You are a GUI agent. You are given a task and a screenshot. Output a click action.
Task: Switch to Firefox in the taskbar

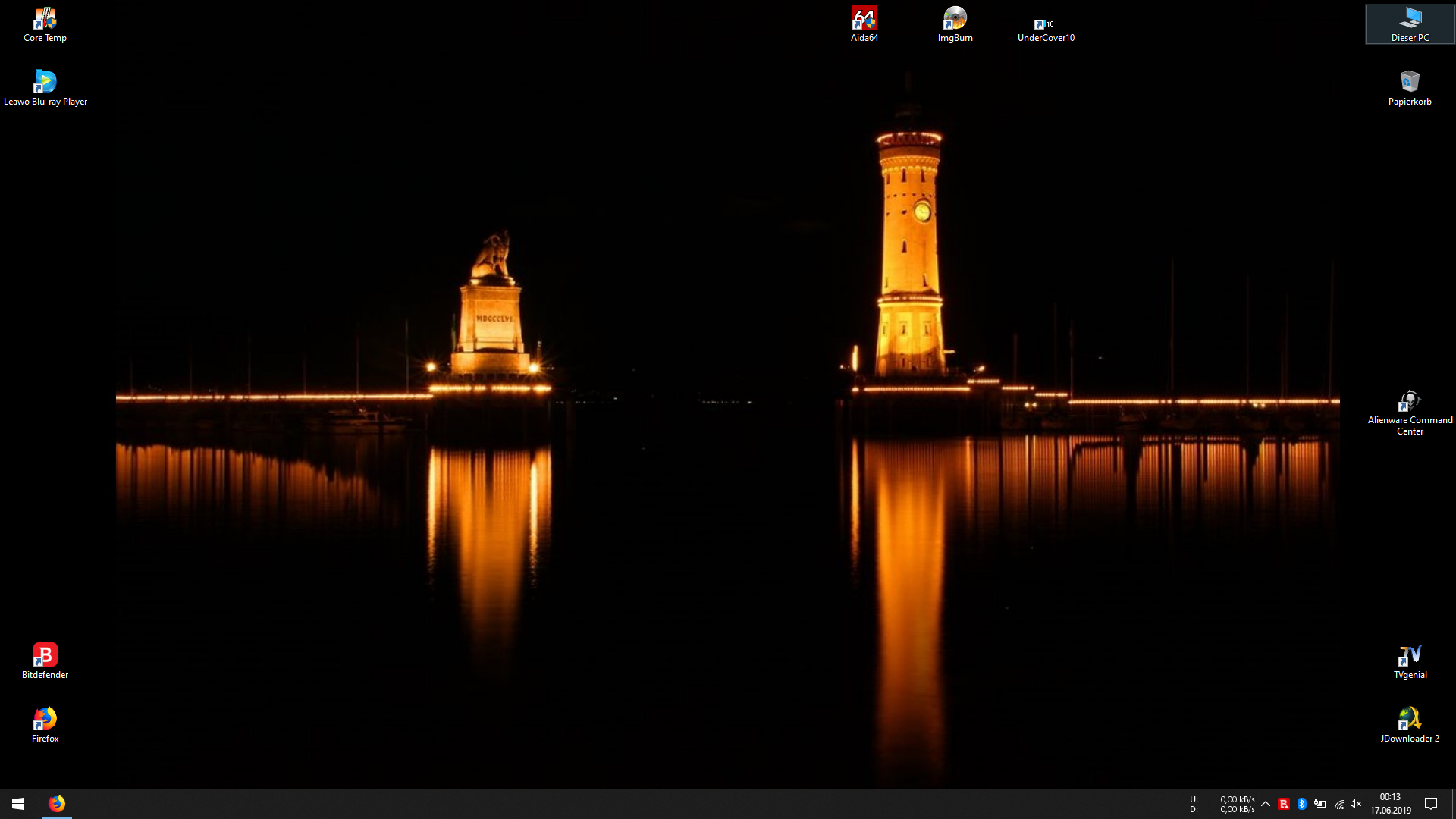coord(57,803)
